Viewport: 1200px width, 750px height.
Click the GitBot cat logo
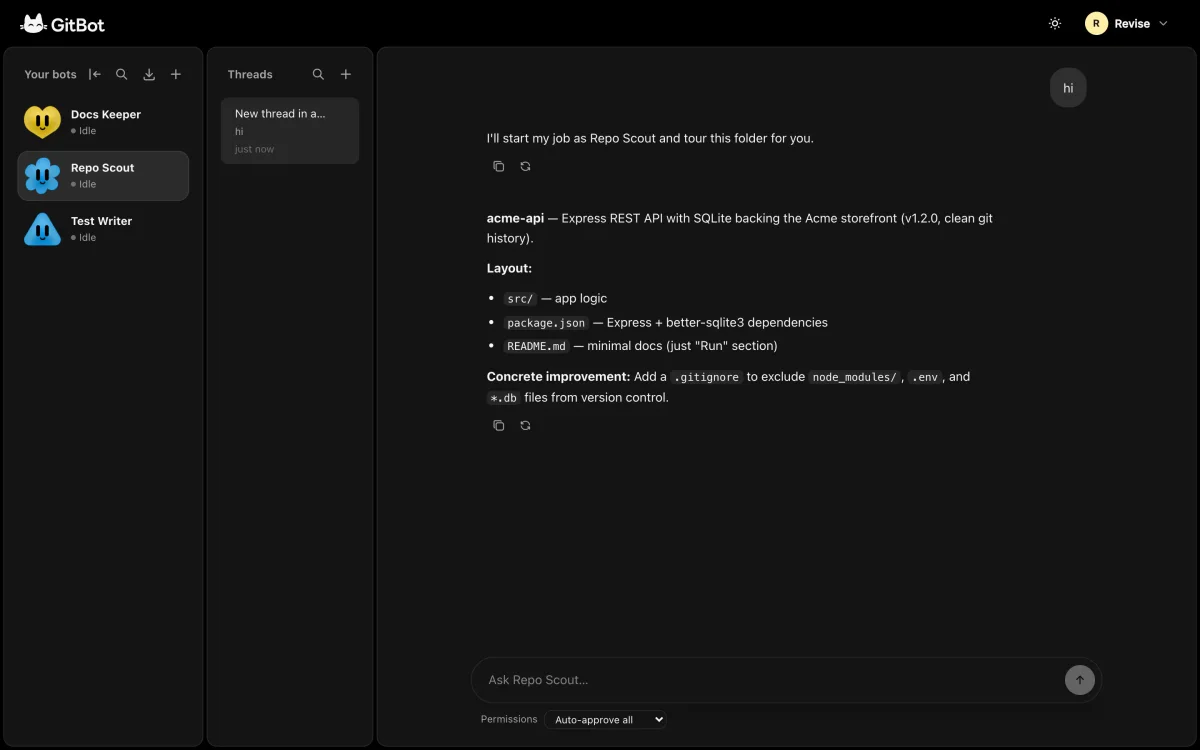(x=33, y=23)
